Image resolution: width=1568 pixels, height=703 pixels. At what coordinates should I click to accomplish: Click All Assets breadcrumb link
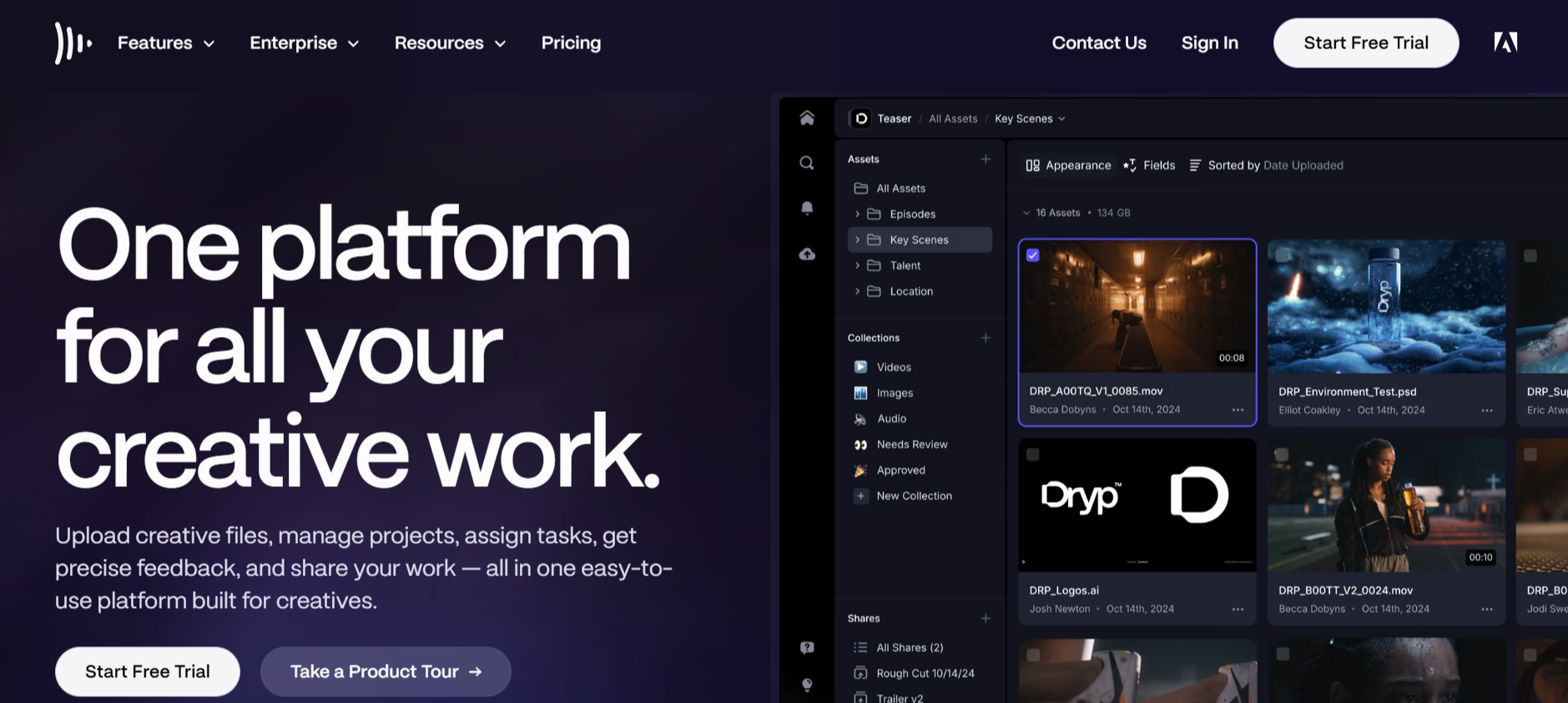pyautogui.click(x=953, y=118)
